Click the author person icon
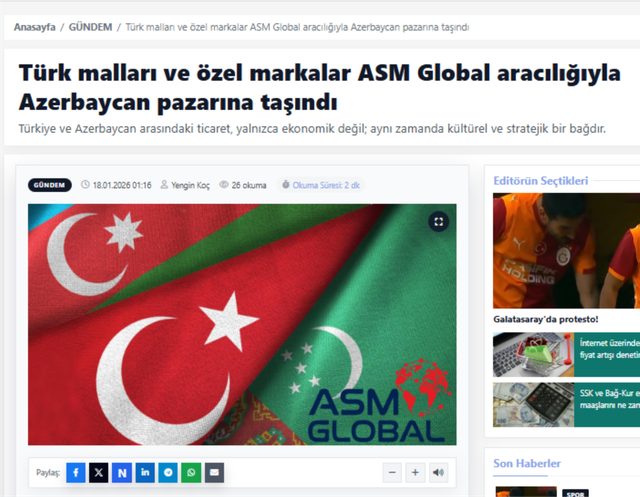This screenshot has width=640, height=497. point(164,184)
